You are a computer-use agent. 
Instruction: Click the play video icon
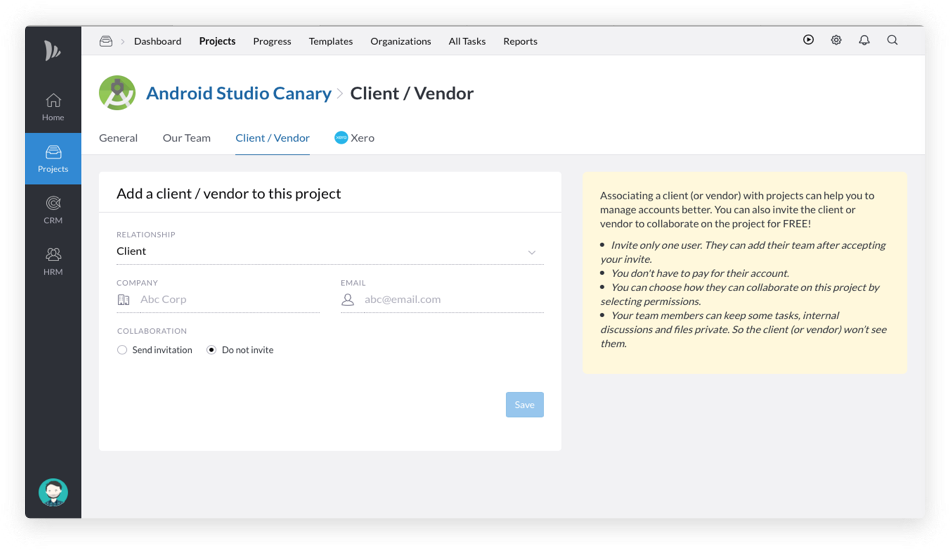coord(808,40)
